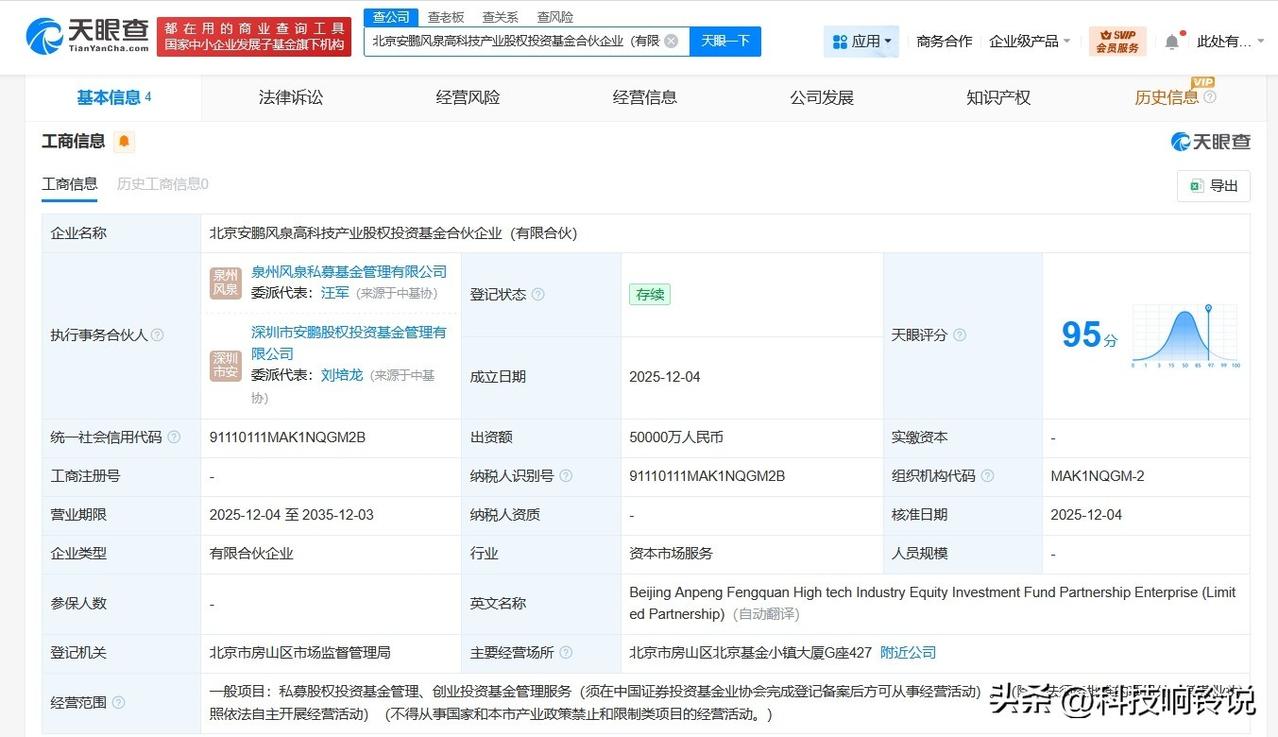This screenshot has width=1278, height=737.
Task: Expand the 应用 dropdown menu
Action: click(862, 41)
